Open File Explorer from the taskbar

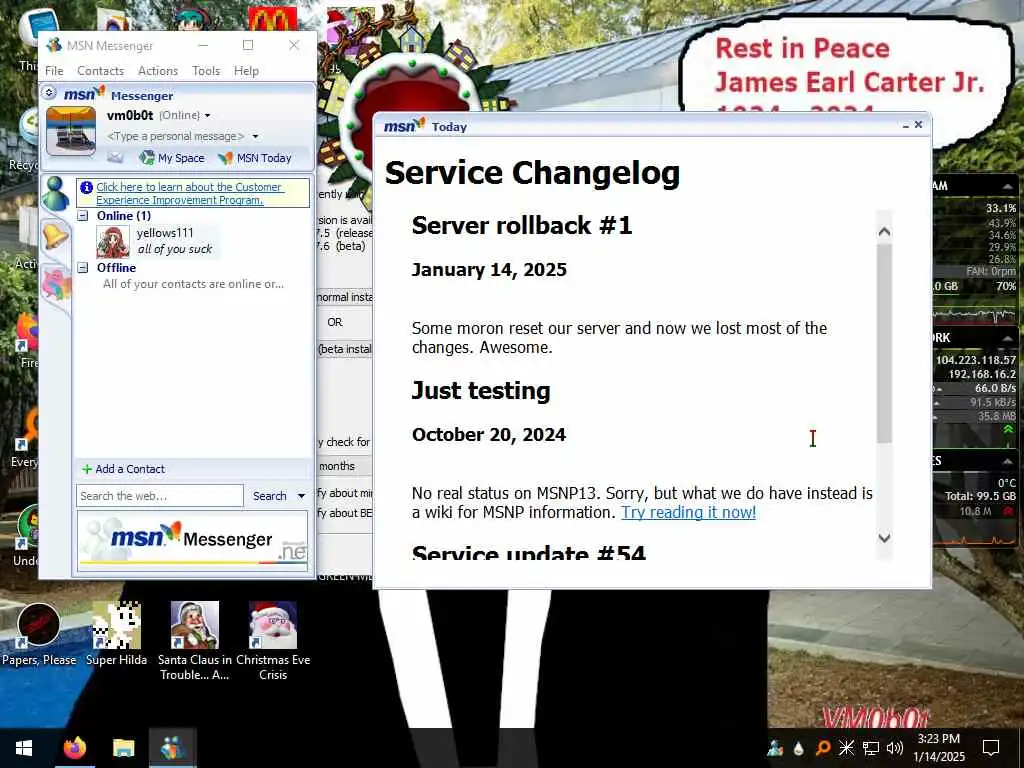pos(123,748)
